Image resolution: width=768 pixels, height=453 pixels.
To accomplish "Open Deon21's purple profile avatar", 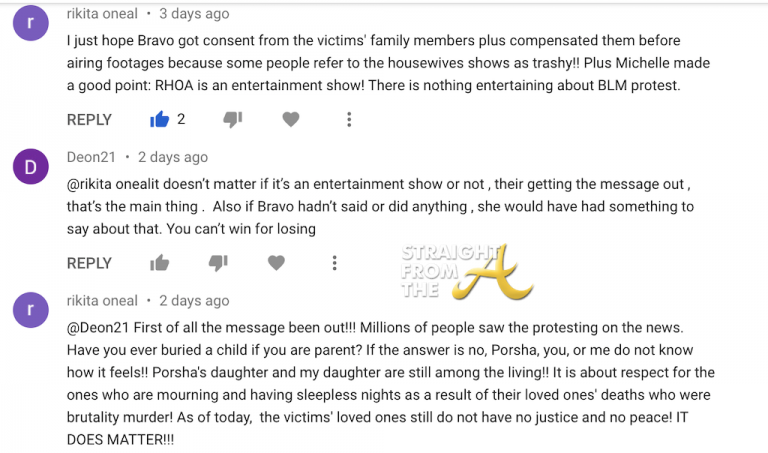I will [x=31, y=169].
